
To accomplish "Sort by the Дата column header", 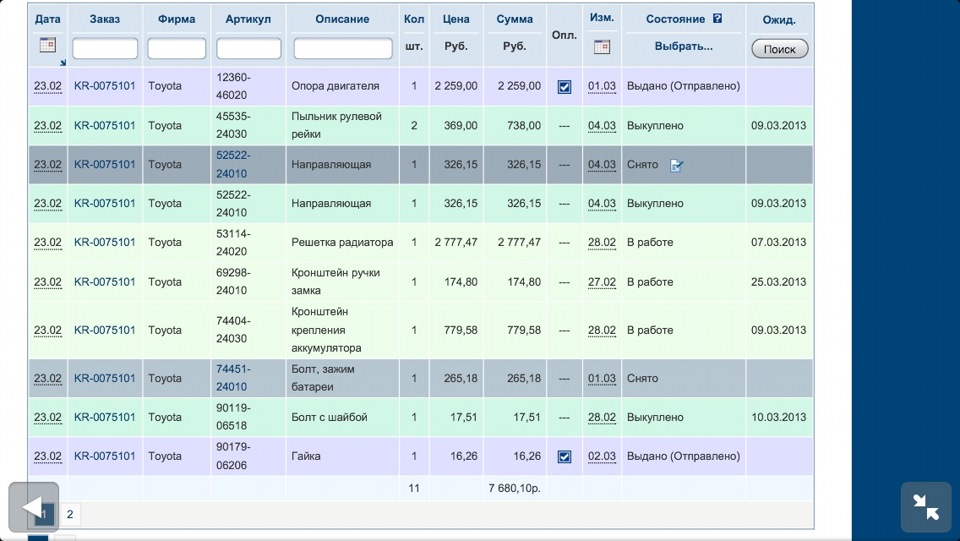I will (x=48, y=19).
